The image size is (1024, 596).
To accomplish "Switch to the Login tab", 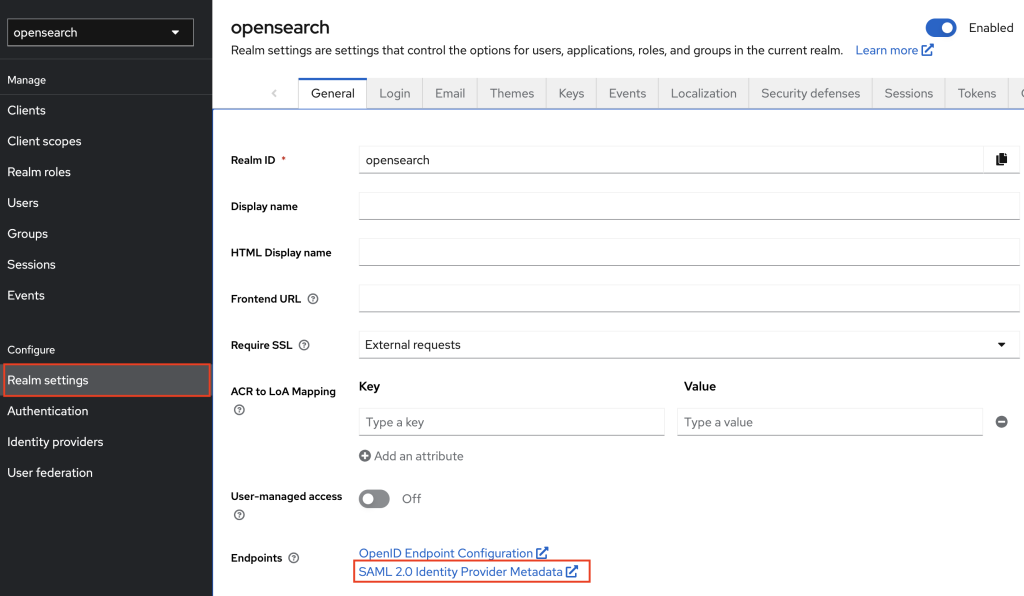I will coord(394,93).
